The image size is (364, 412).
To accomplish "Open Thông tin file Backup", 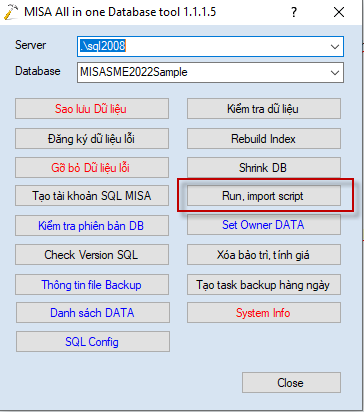I will (92, 285).
